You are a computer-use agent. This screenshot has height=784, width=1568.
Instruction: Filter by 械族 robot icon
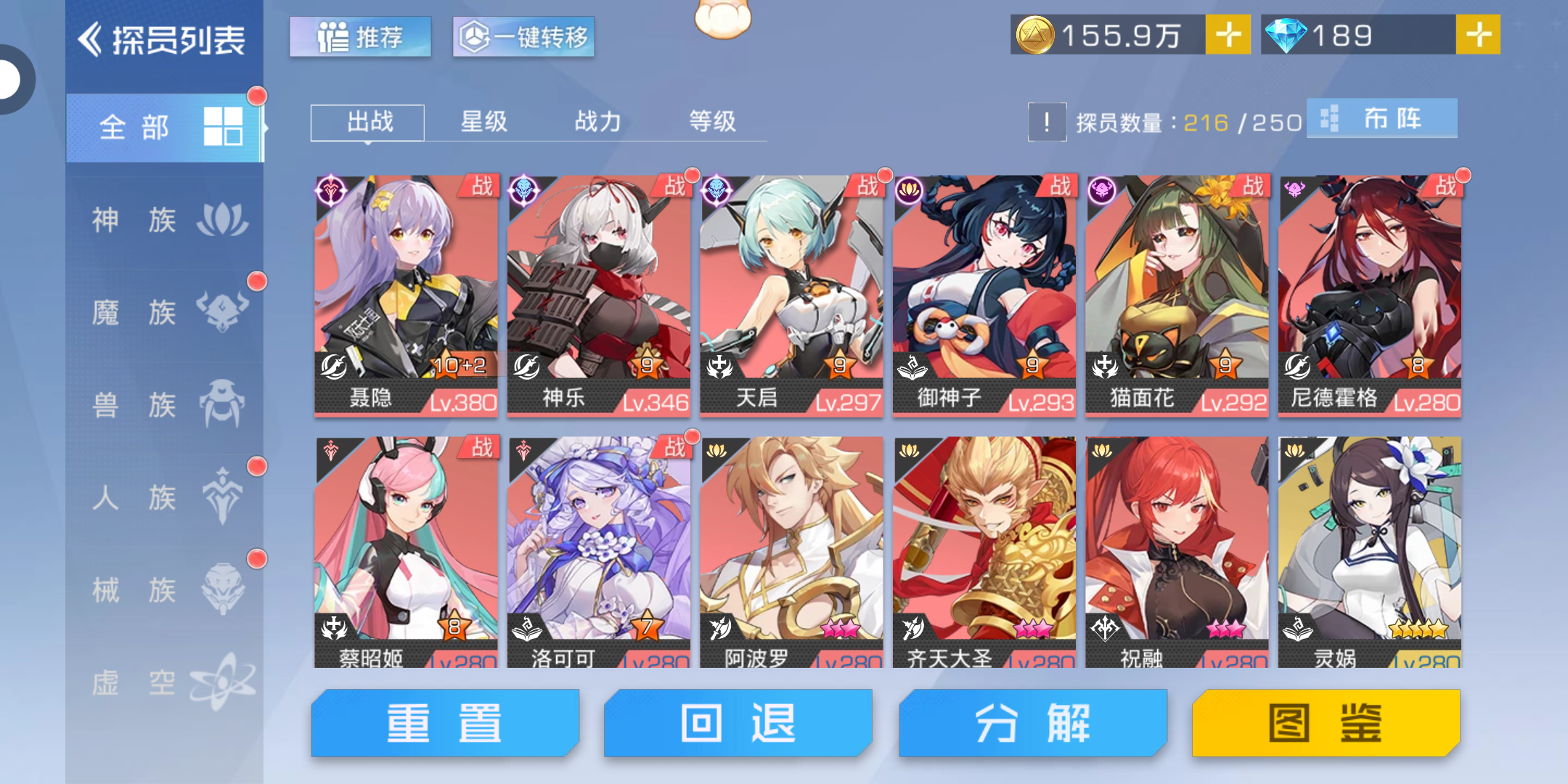[222, 589]
